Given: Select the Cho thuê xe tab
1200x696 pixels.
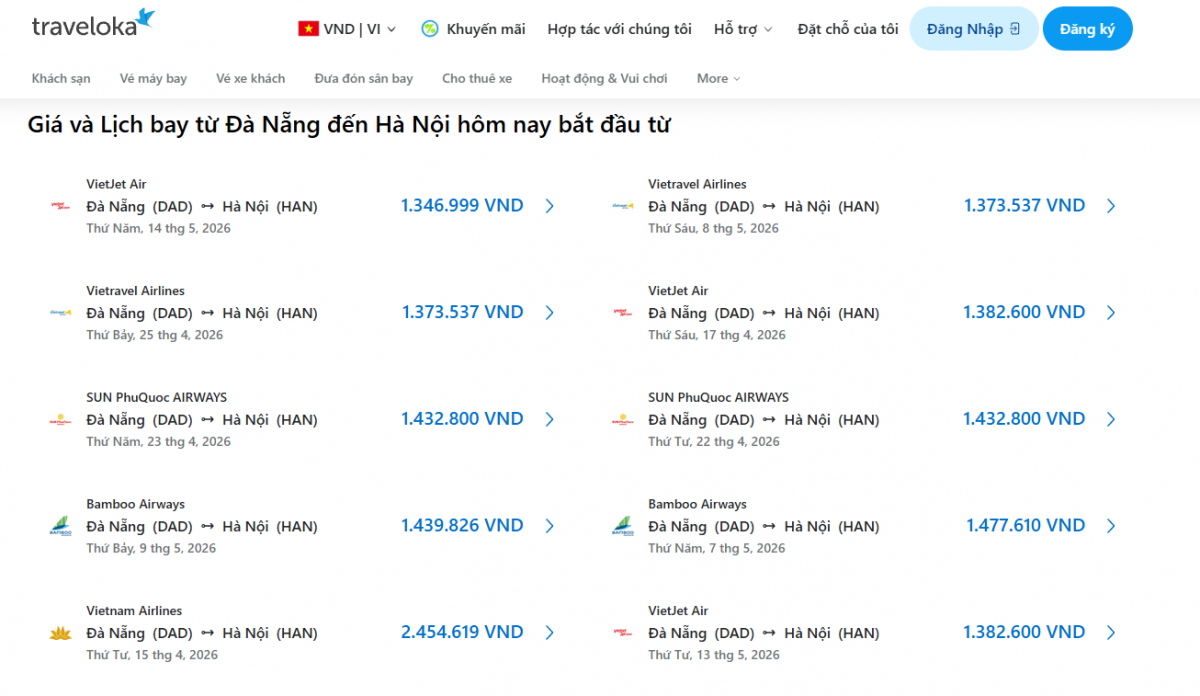Looking at the screenshot, I should click(x=477, y=78).
